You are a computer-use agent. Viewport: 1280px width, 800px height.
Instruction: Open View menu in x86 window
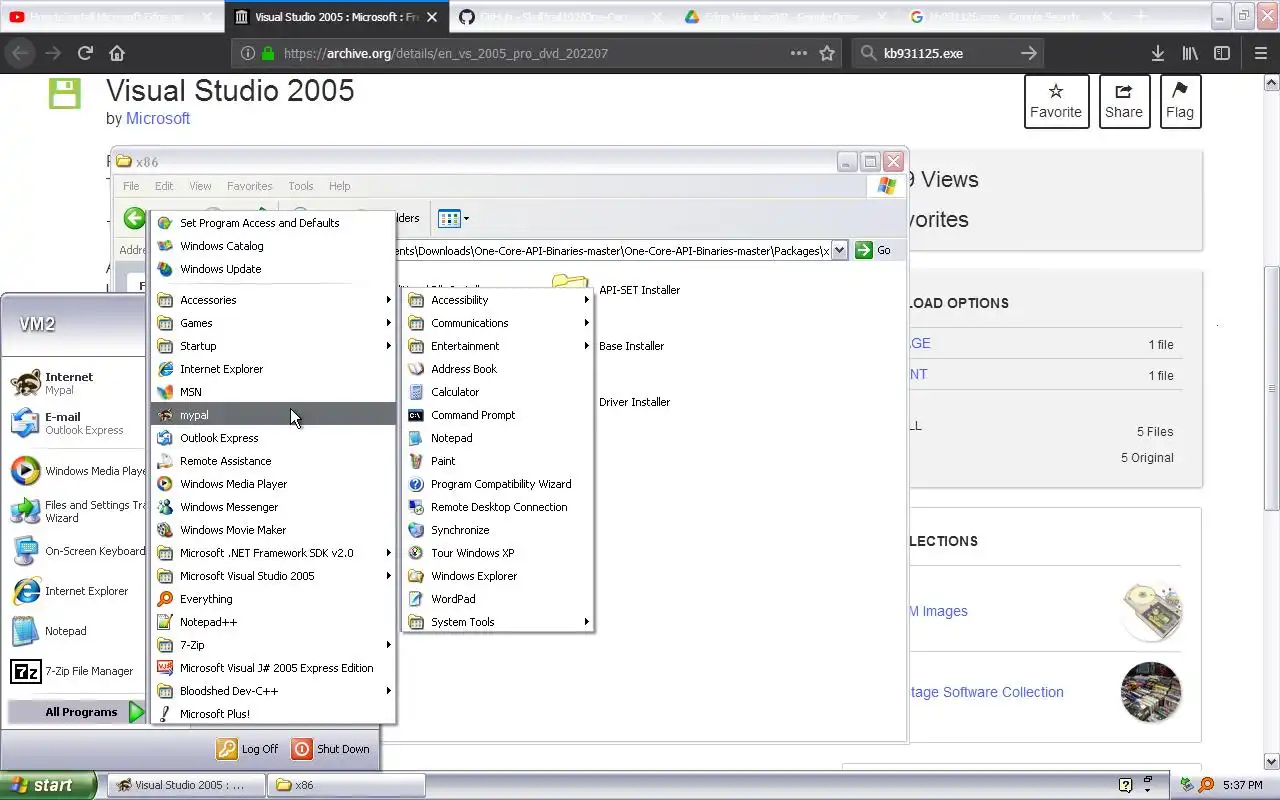pyautogui.click(x=200, y=186)
